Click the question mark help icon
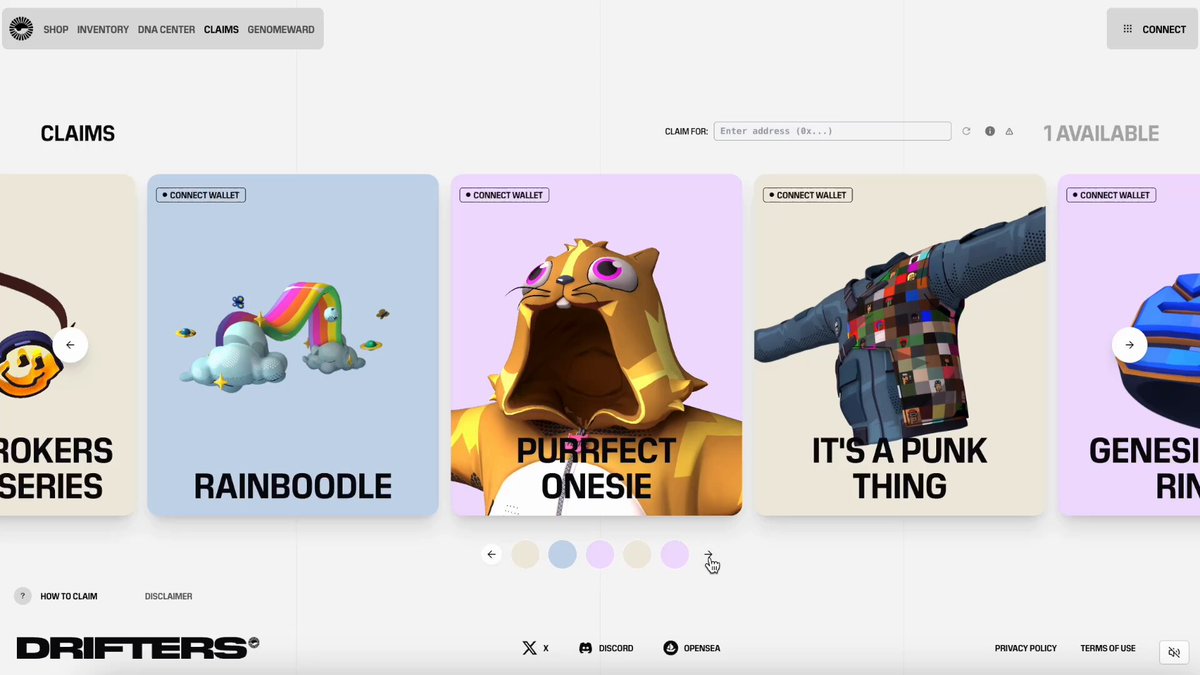This screenshot has width=1200, height=675. tap(22, 596)
